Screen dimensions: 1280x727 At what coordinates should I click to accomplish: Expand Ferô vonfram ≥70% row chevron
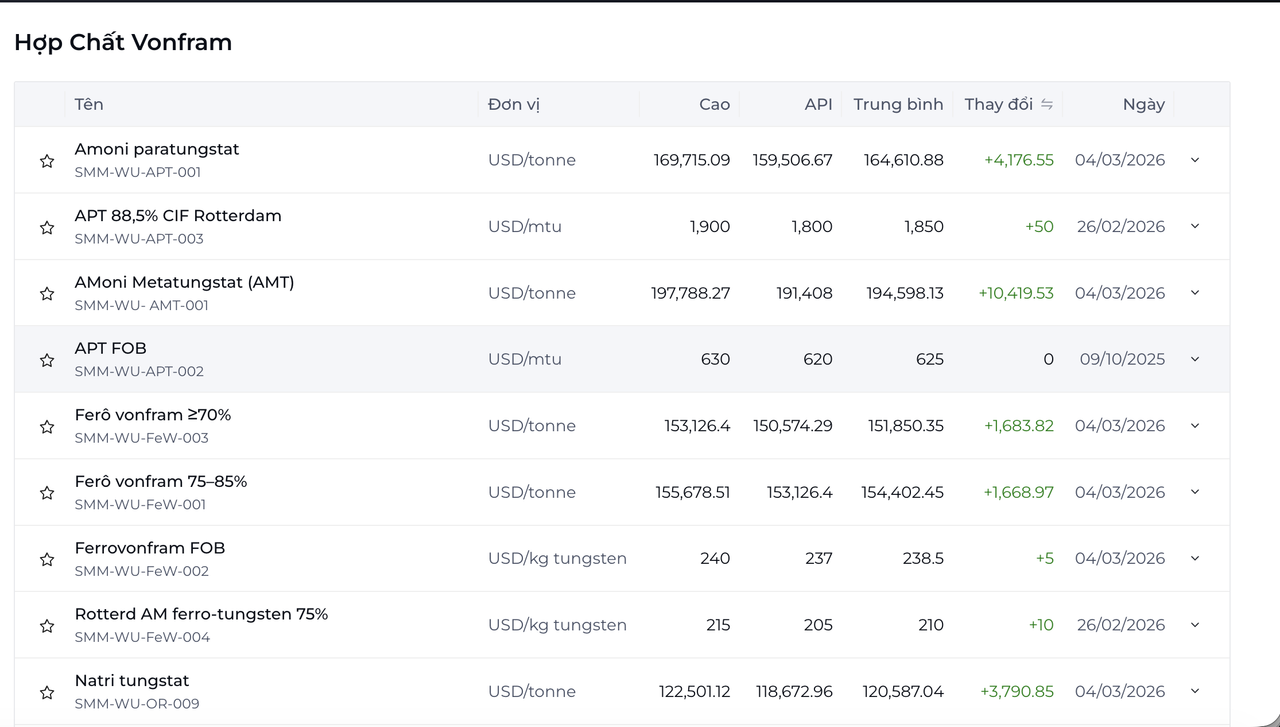pos(1195,425)
